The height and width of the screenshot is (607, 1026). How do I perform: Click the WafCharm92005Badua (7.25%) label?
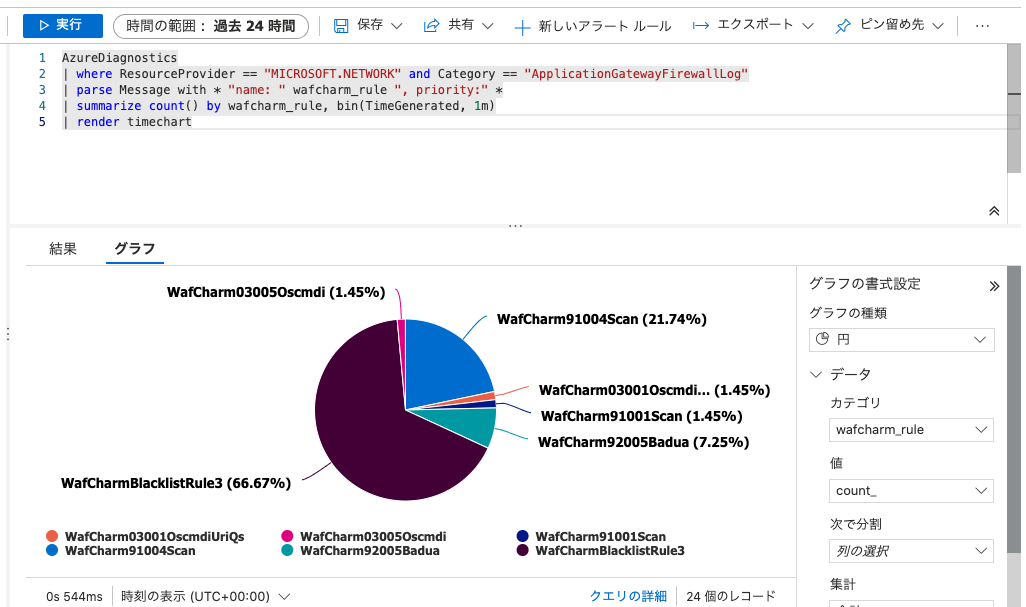coord(643,442)
